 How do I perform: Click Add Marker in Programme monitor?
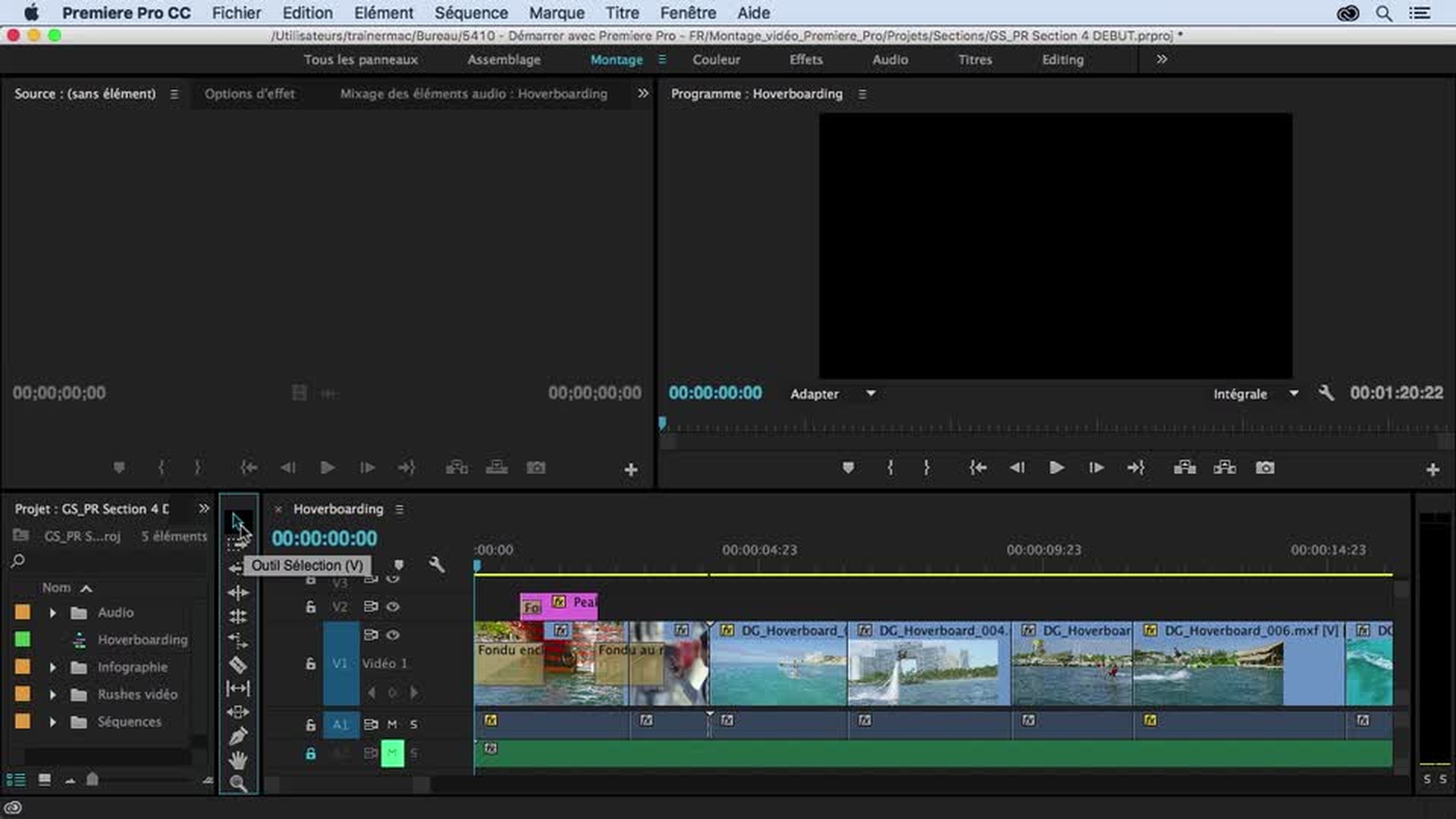click(848, 468)
